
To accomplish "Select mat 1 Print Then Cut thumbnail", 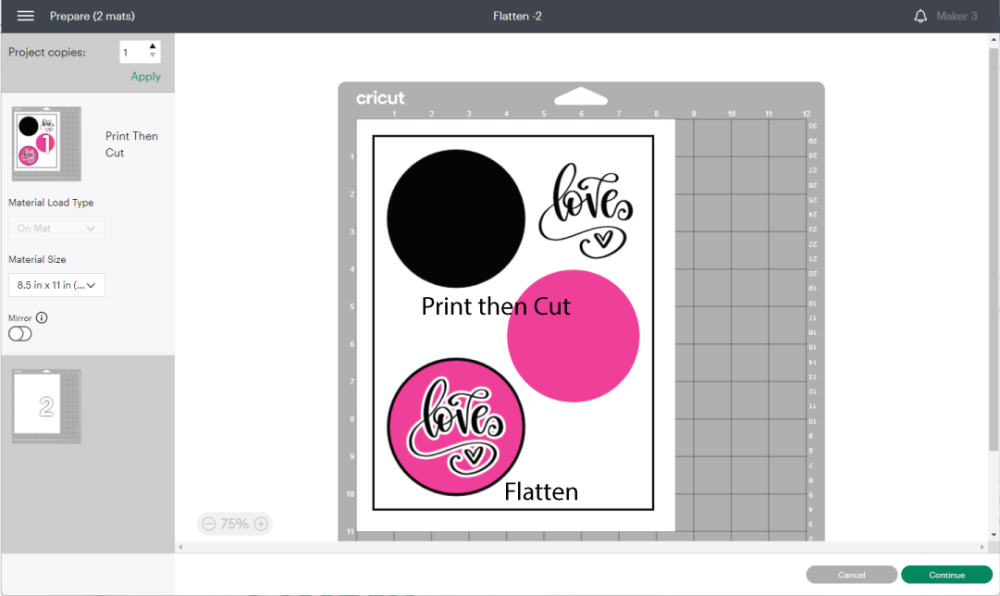I will point(47,143).
